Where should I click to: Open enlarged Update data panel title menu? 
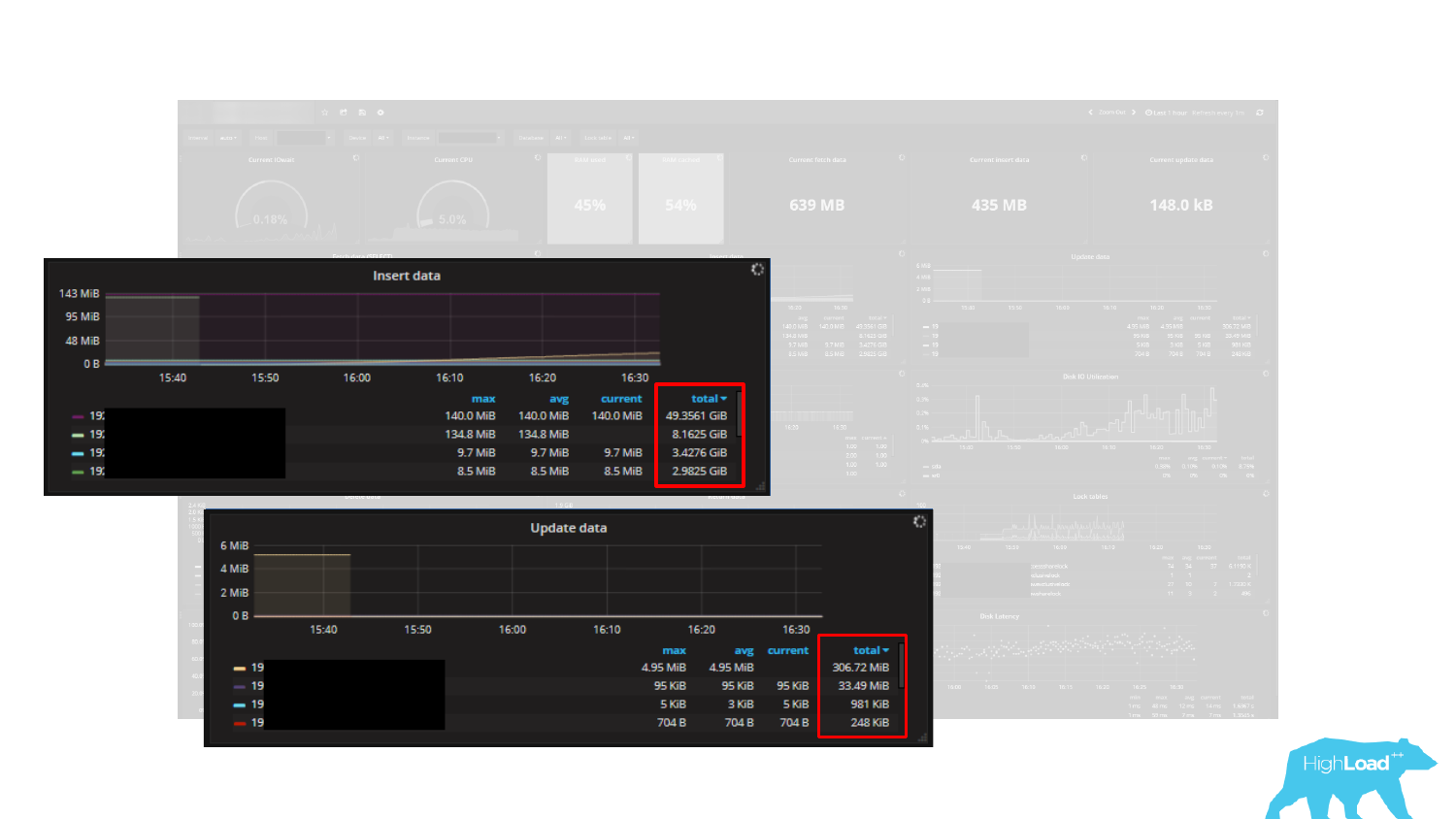[x=569, y=528]
